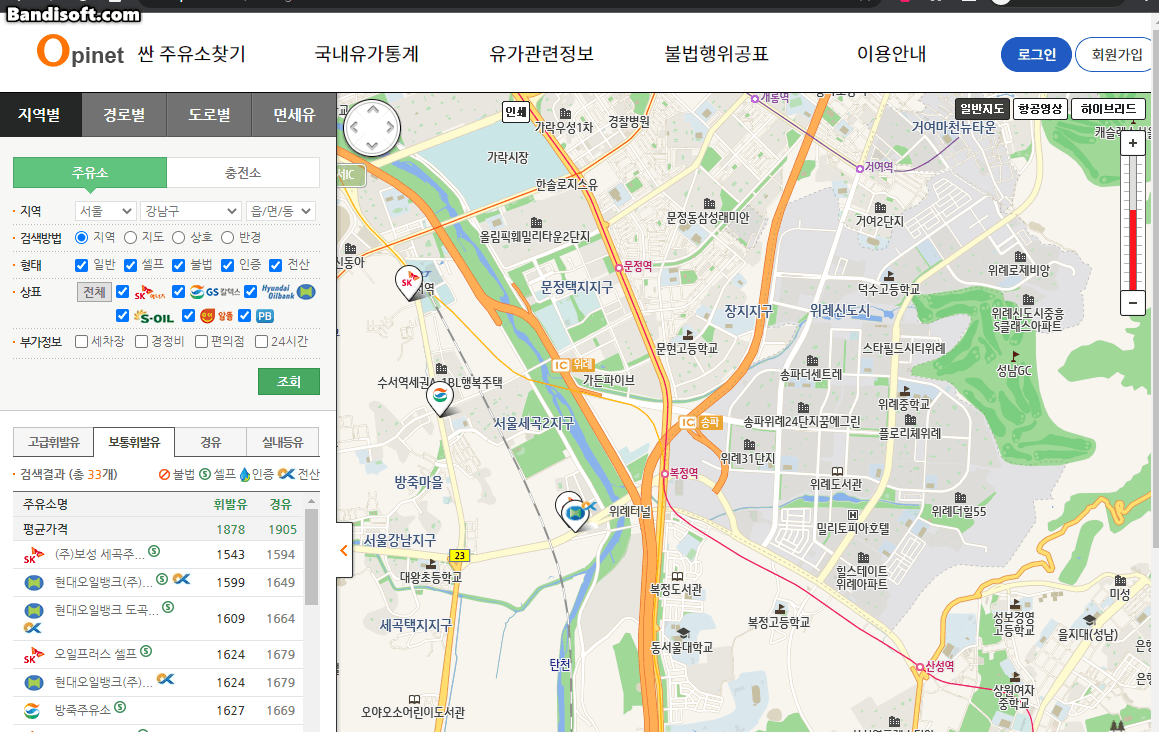Open the 서울 city dropdown
1159x732 pixels.
pyautogui.click(x=105, y=211)
